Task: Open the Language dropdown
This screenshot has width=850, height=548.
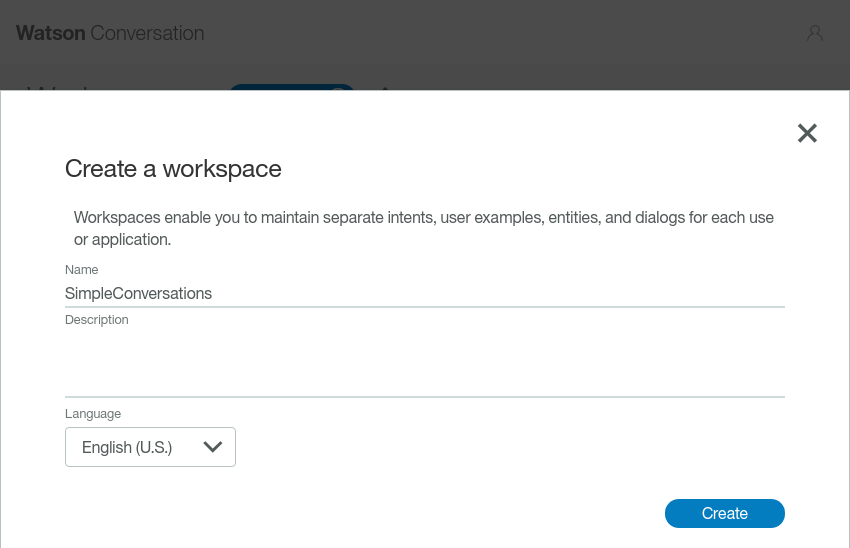Action: click(150, 447)
